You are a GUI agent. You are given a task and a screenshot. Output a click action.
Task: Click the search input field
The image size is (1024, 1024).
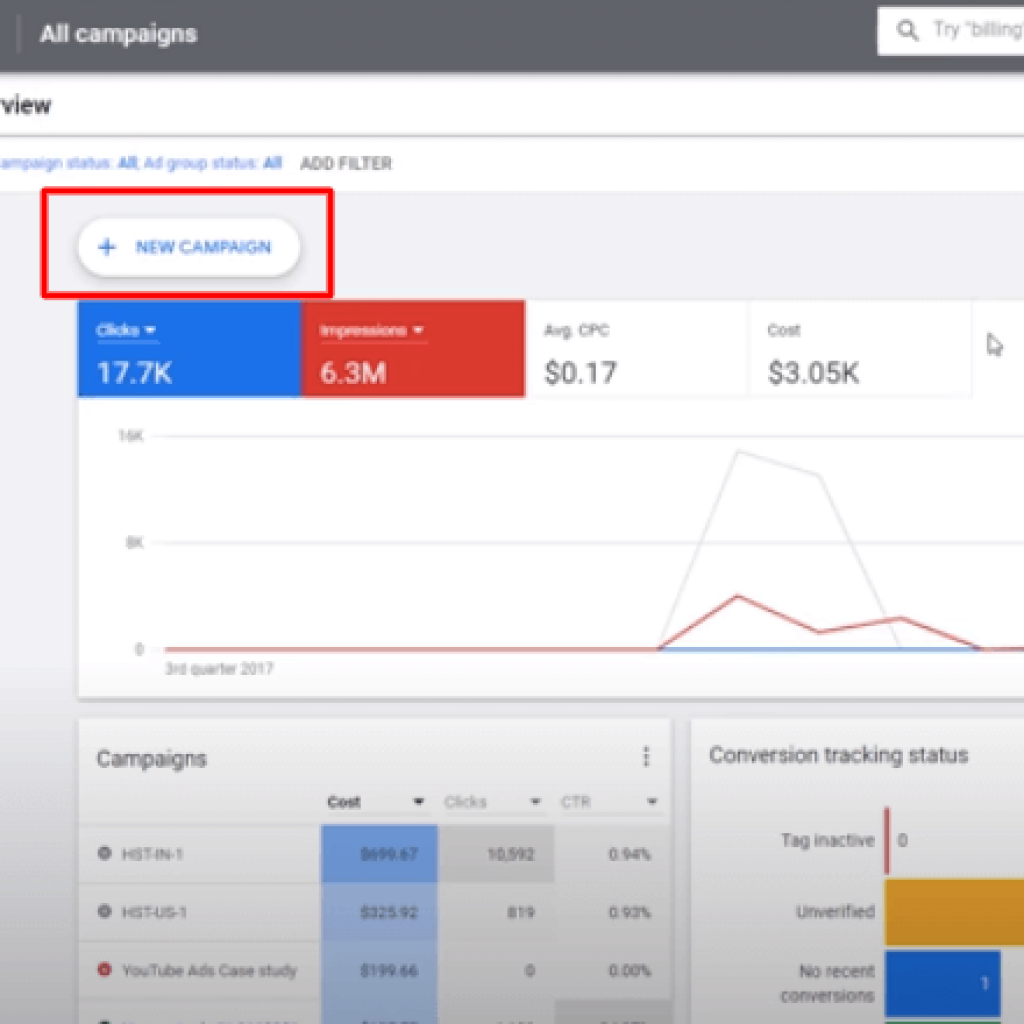[975, 30]
